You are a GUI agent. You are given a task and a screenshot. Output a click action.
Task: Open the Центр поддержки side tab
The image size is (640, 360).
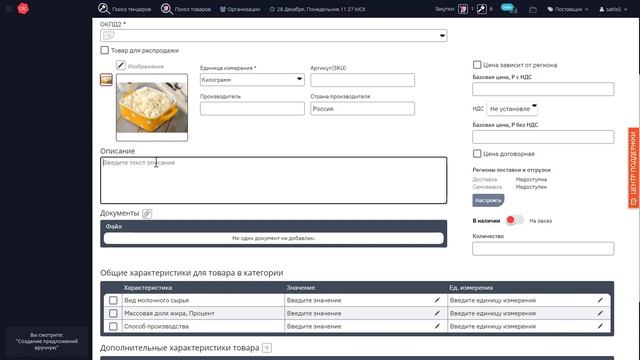pyautogui.click(x=633, y=168)
